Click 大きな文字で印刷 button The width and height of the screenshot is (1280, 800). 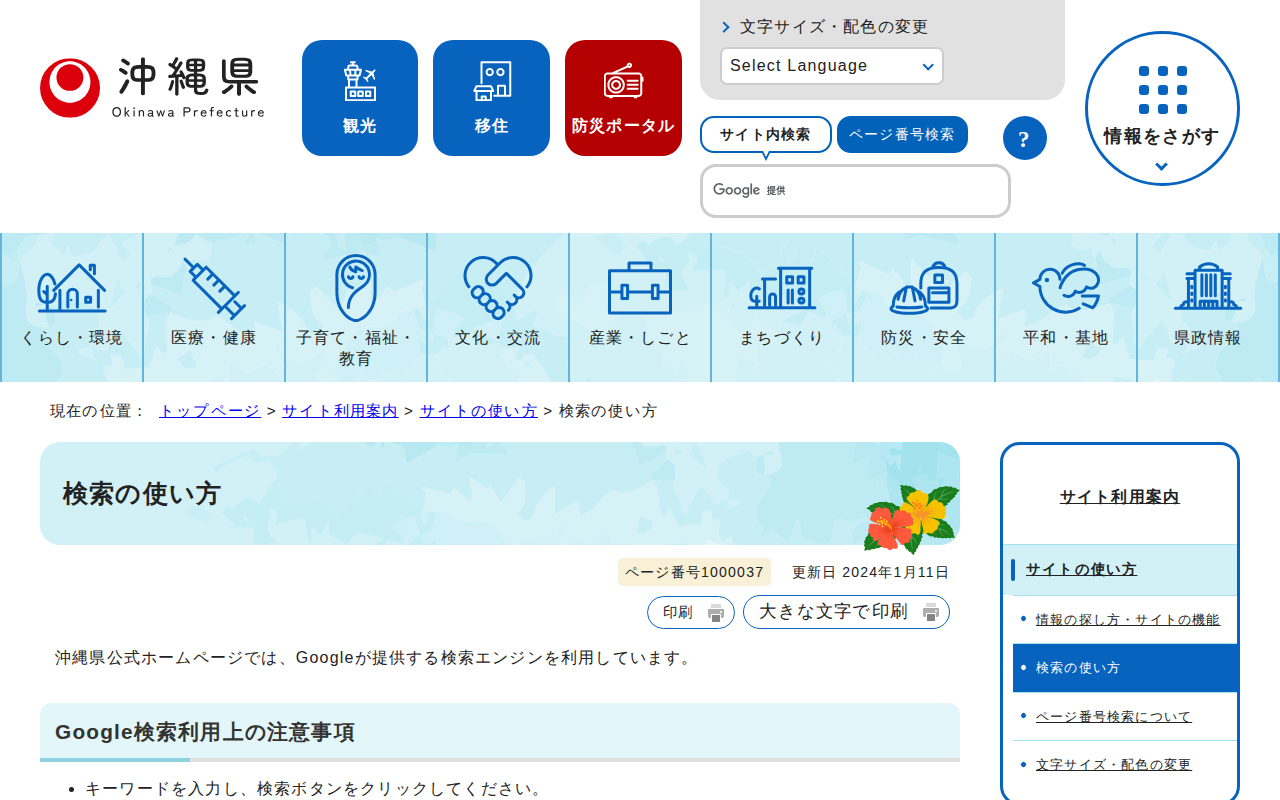[x=846, y=612]
